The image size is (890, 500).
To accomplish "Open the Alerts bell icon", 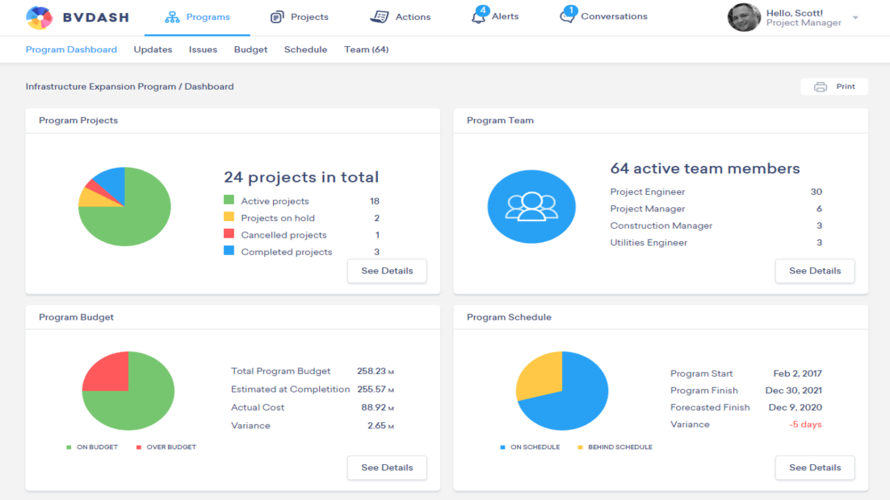I will (x=479, y=16).
